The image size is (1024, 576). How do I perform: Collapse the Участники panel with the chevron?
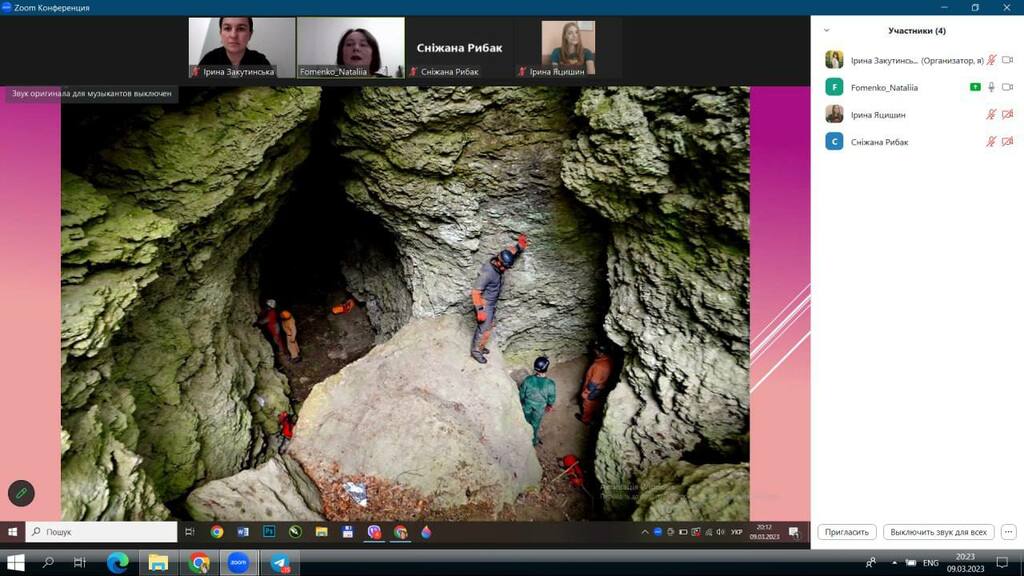coord(826,31)
